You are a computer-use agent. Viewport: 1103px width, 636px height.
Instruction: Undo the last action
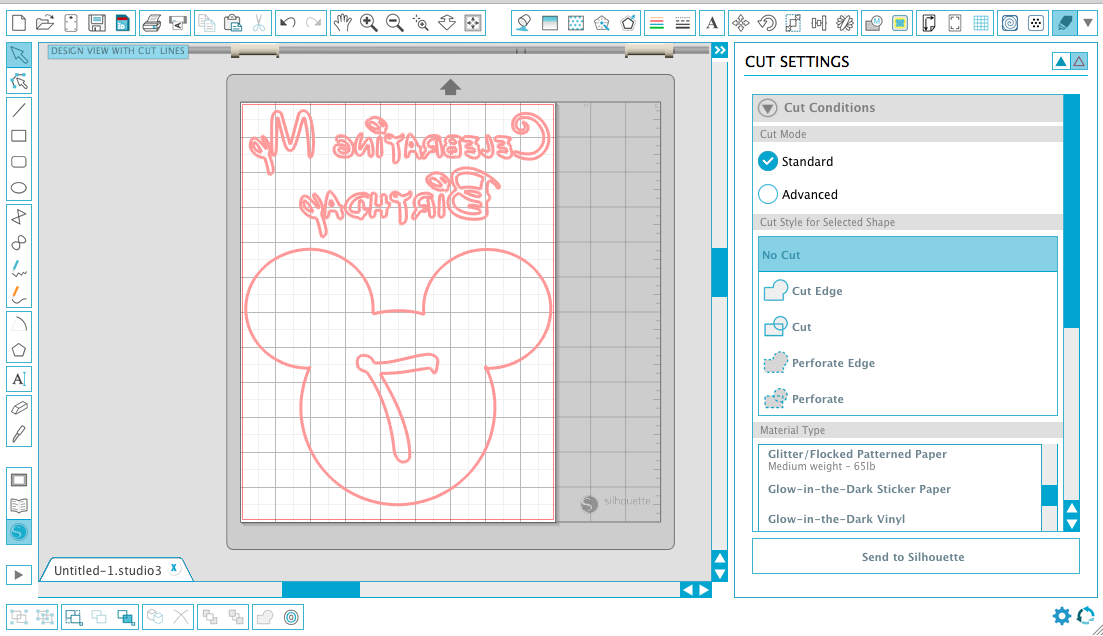288,23
